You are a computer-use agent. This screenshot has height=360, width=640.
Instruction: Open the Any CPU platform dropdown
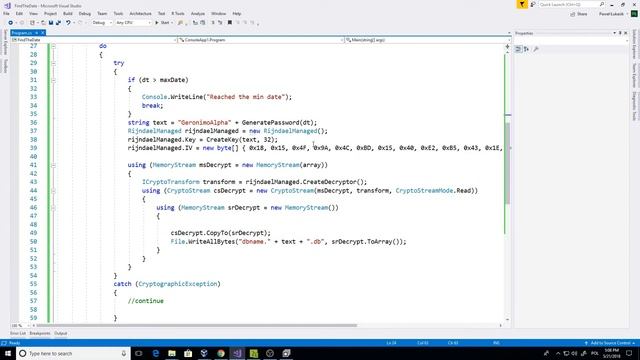click(133, 23)
